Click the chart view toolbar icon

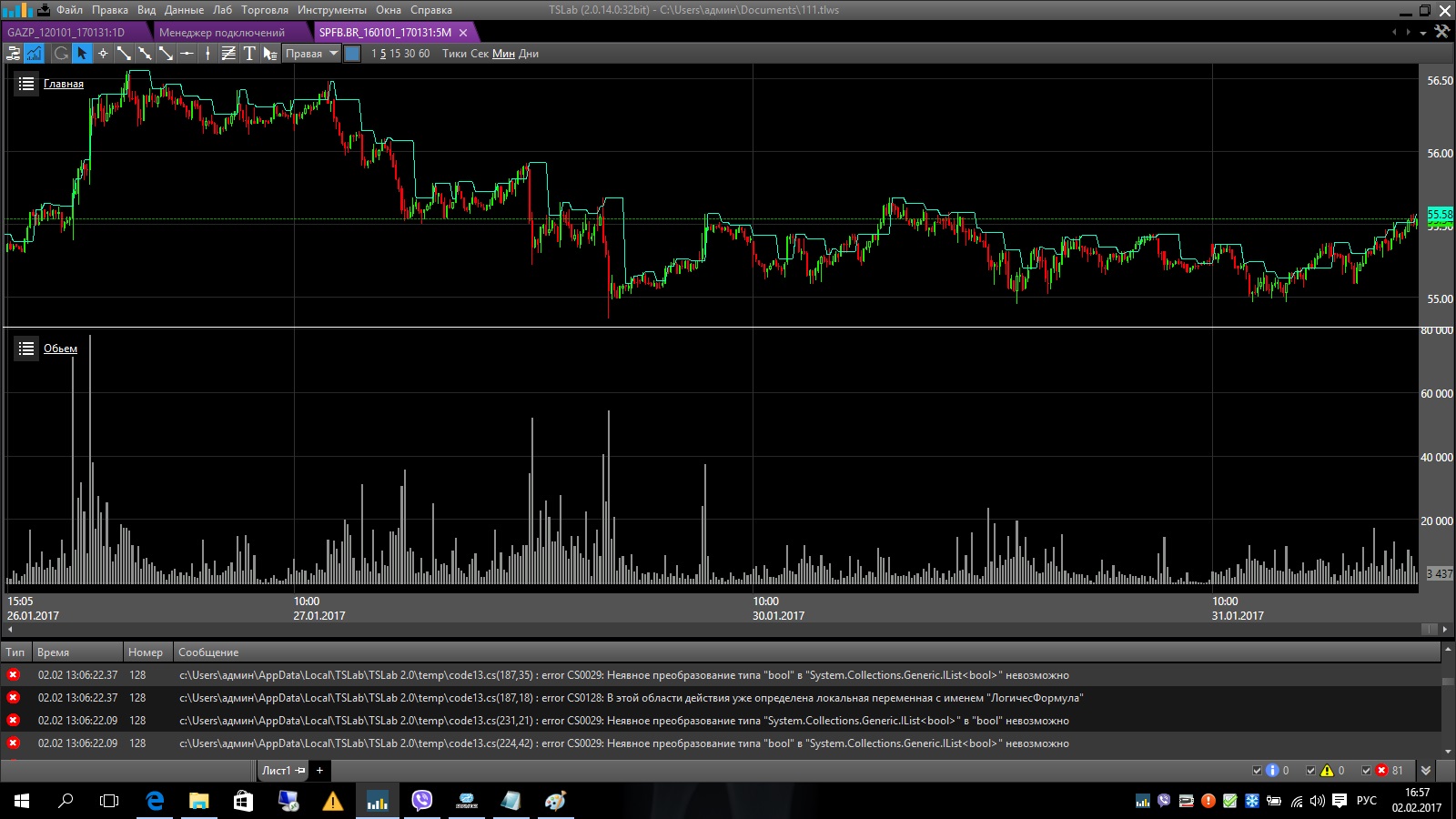click(35, 54)
